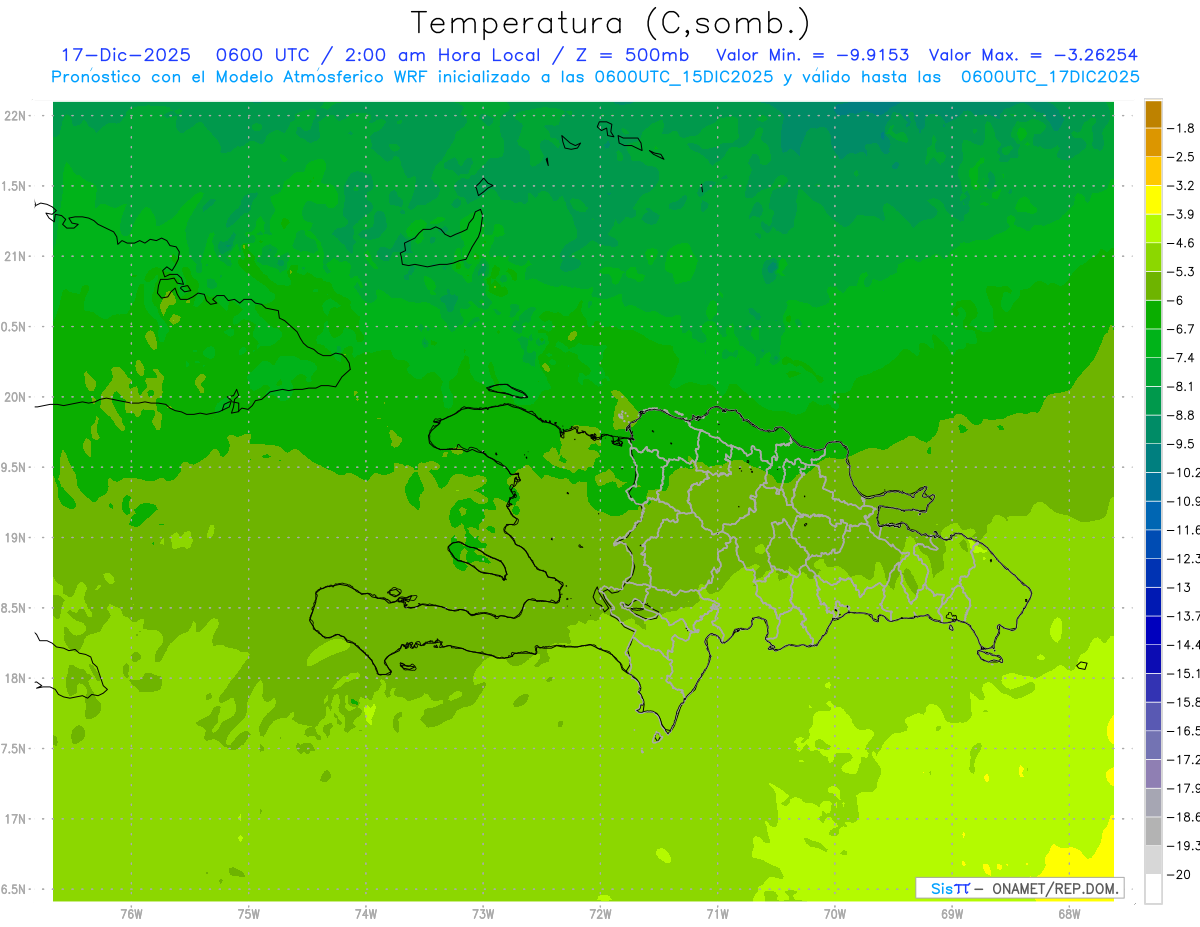Click the 74W longitude axis label

366,913
